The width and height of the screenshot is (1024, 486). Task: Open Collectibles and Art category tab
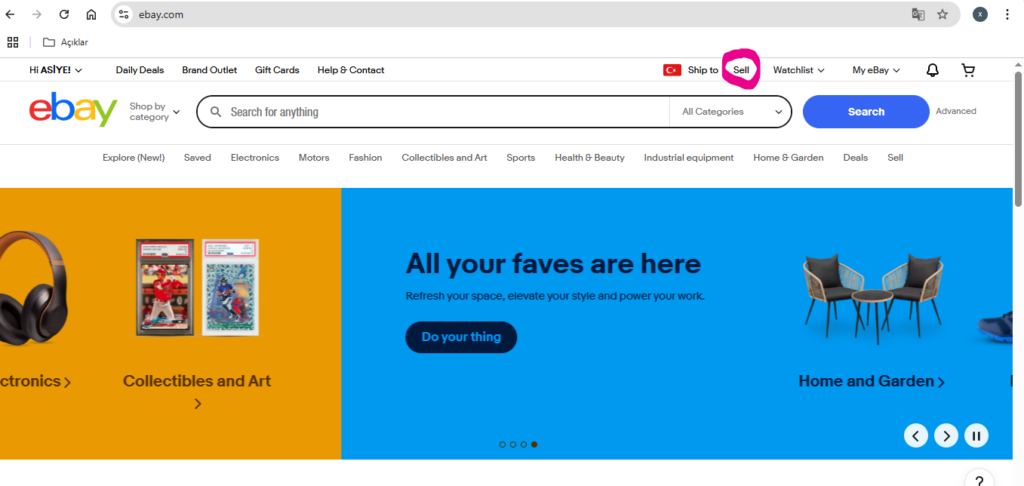click(x=444, y=157)
